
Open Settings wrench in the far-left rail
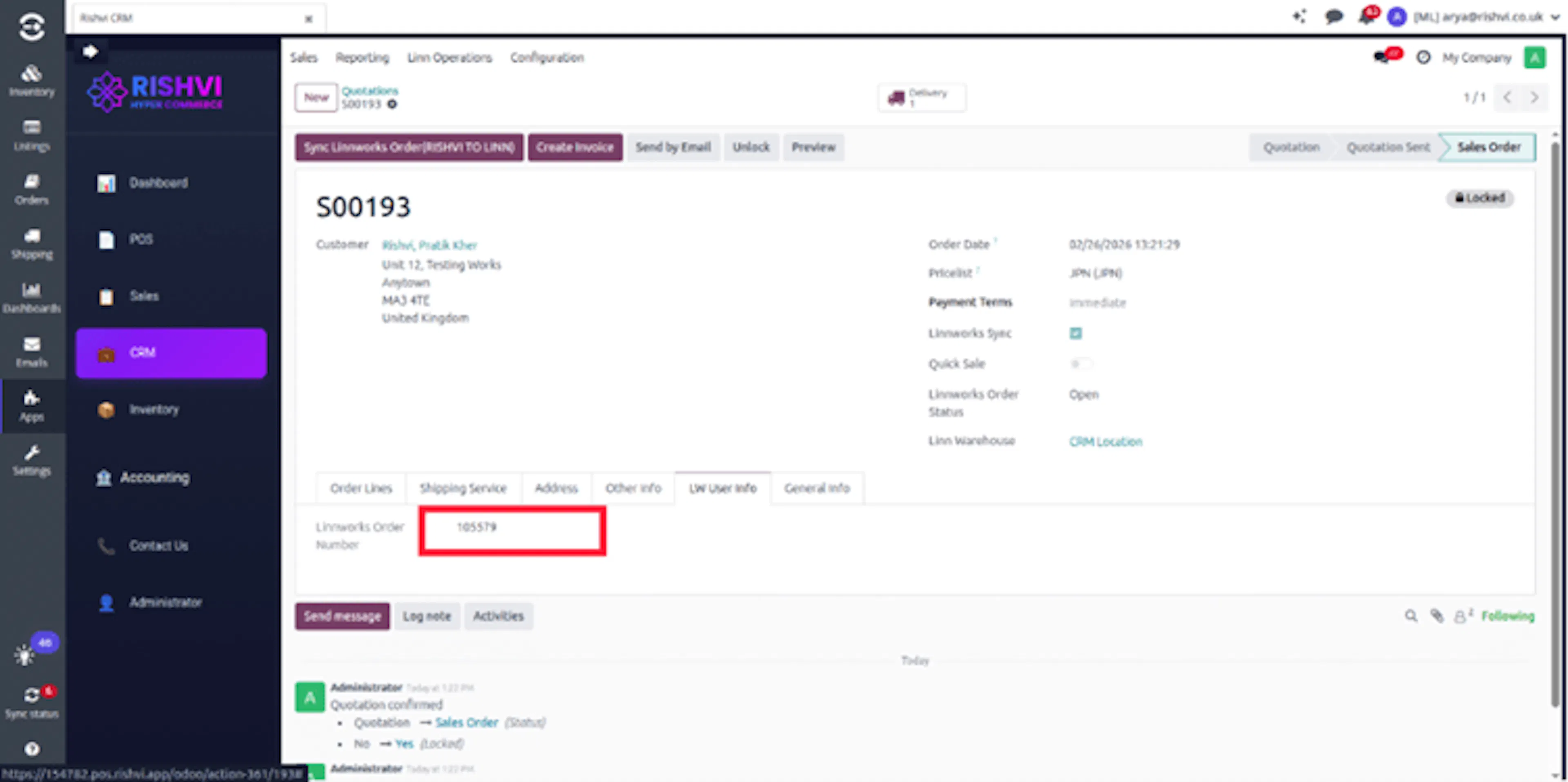click(x=32, y=460)
